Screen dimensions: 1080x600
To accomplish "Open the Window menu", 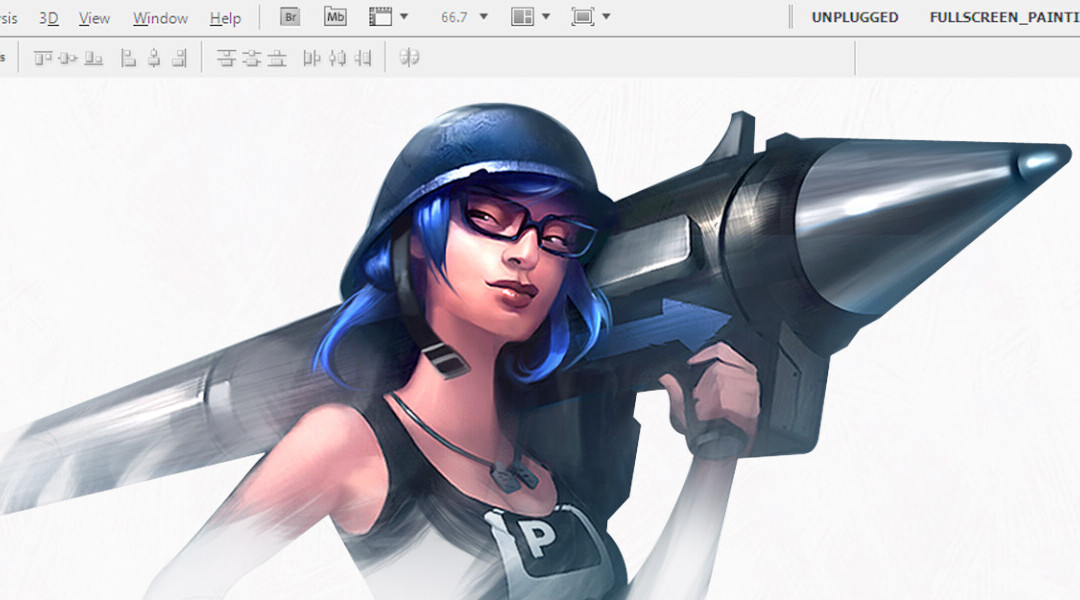I will click(x=160, y=18).
